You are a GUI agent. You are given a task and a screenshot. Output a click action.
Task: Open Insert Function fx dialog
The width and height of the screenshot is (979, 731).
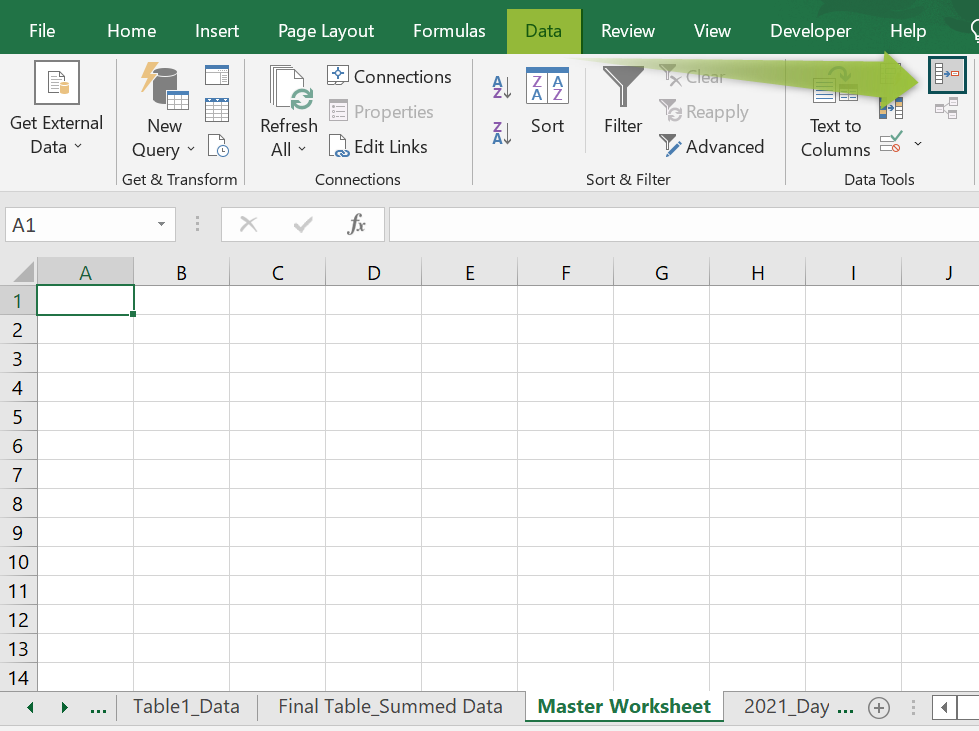coord(356,224)
